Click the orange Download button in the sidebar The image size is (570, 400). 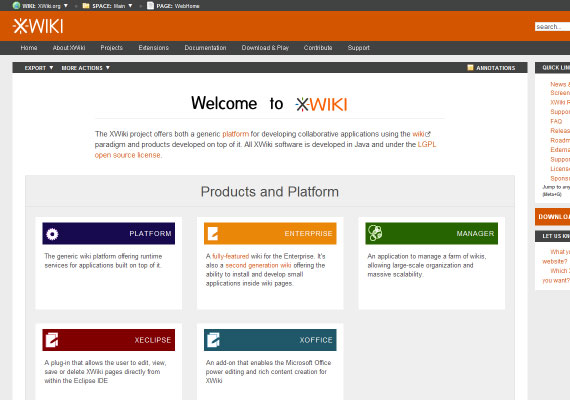point(552,217)
